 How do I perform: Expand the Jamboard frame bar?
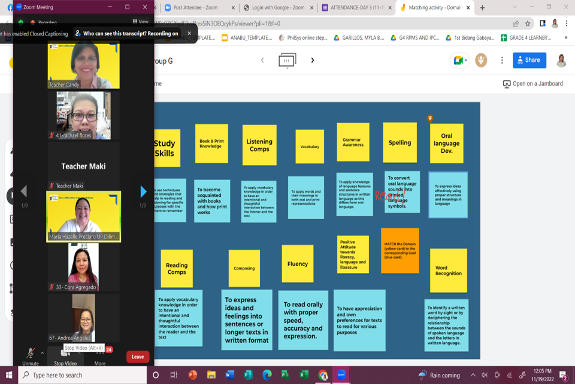pyautogui.click(x=287, y=61)
